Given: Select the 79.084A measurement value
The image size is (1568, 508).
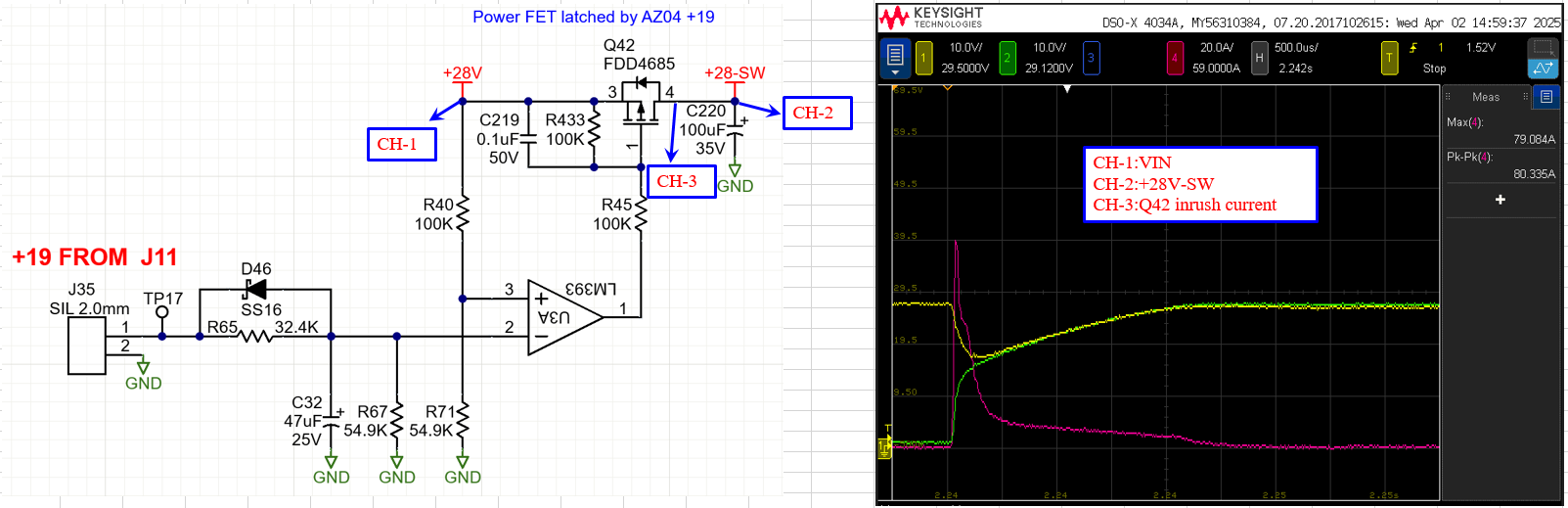Looking at the screenshot, I should [1534, 140].
